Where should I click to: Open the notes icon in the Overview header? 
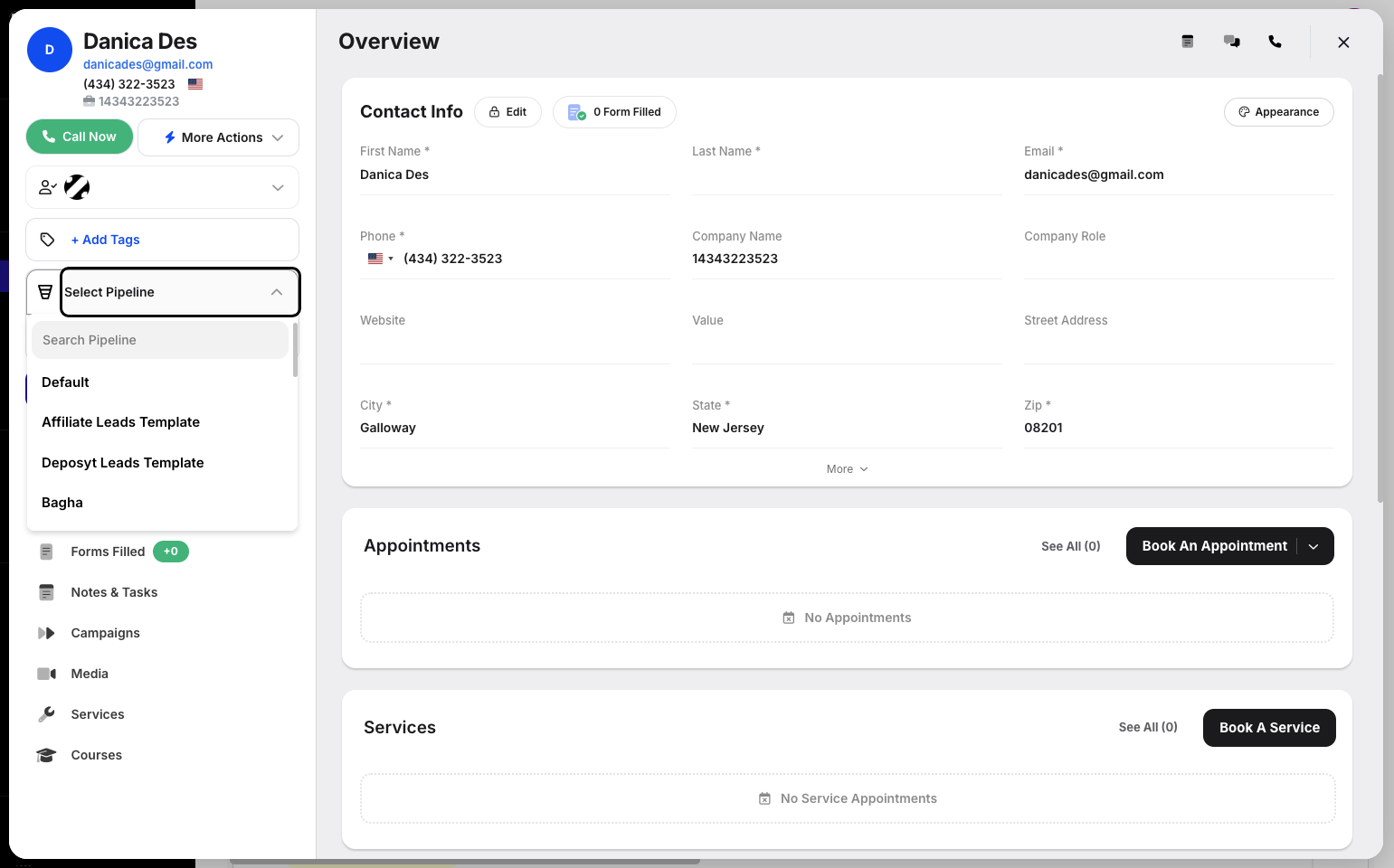pos(1188,42)
